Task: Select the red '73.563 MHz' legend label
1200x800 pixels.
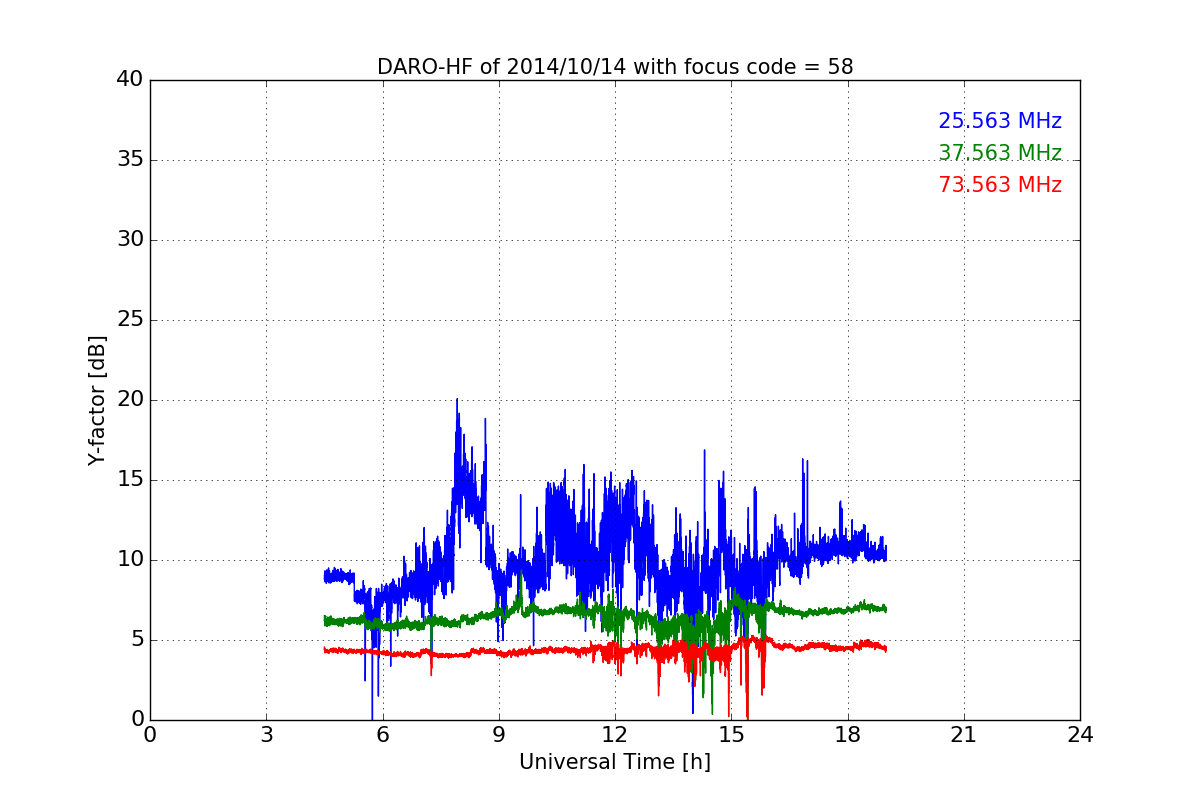Action: [x=1000, y=185]
